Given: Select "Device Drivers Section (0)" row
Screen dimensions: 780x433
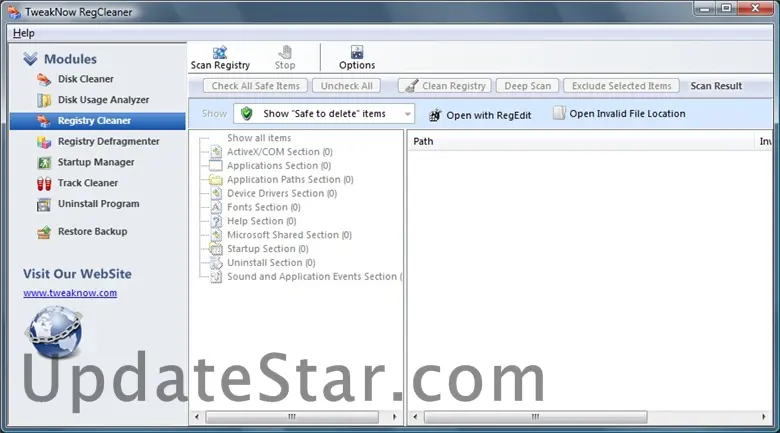Looking at the screenshot, I should (282, 194).
